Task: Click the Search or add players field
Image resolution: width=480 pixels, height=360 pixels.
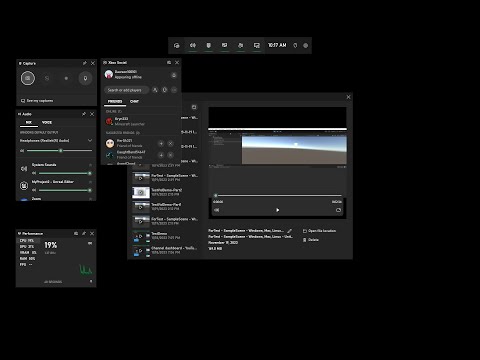Action: coord(126,90)
